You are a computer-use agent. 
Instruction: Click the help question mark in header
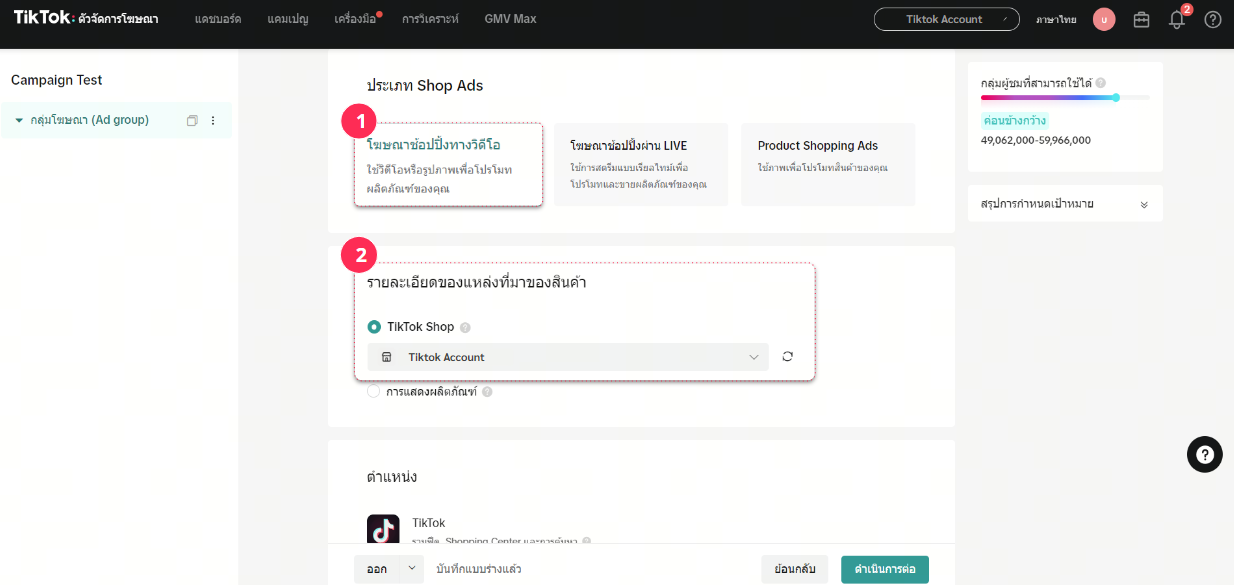click(x=1213, y=19)
